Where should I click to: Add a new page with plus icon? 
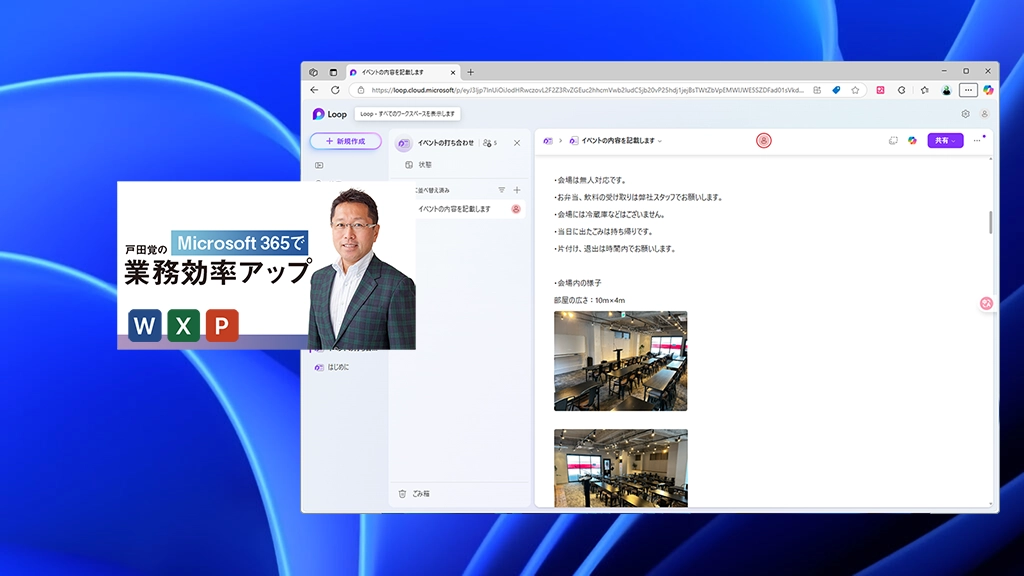(x=517, y=190)
